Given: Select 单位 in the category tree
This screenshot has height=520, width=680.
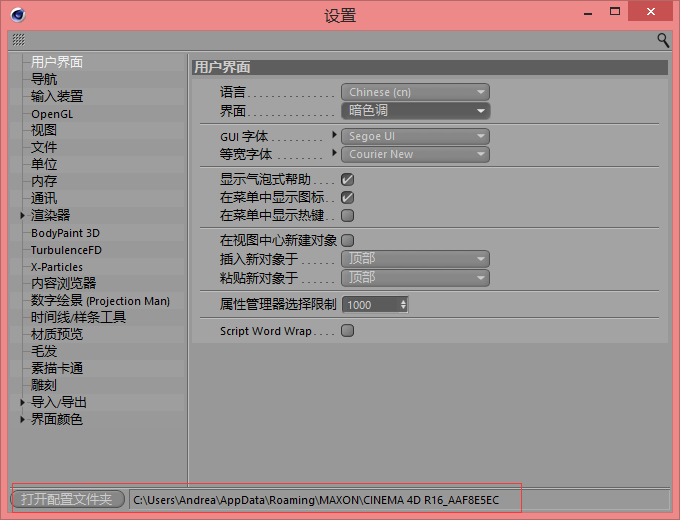Looking at the screenshot, I should 44,164.
